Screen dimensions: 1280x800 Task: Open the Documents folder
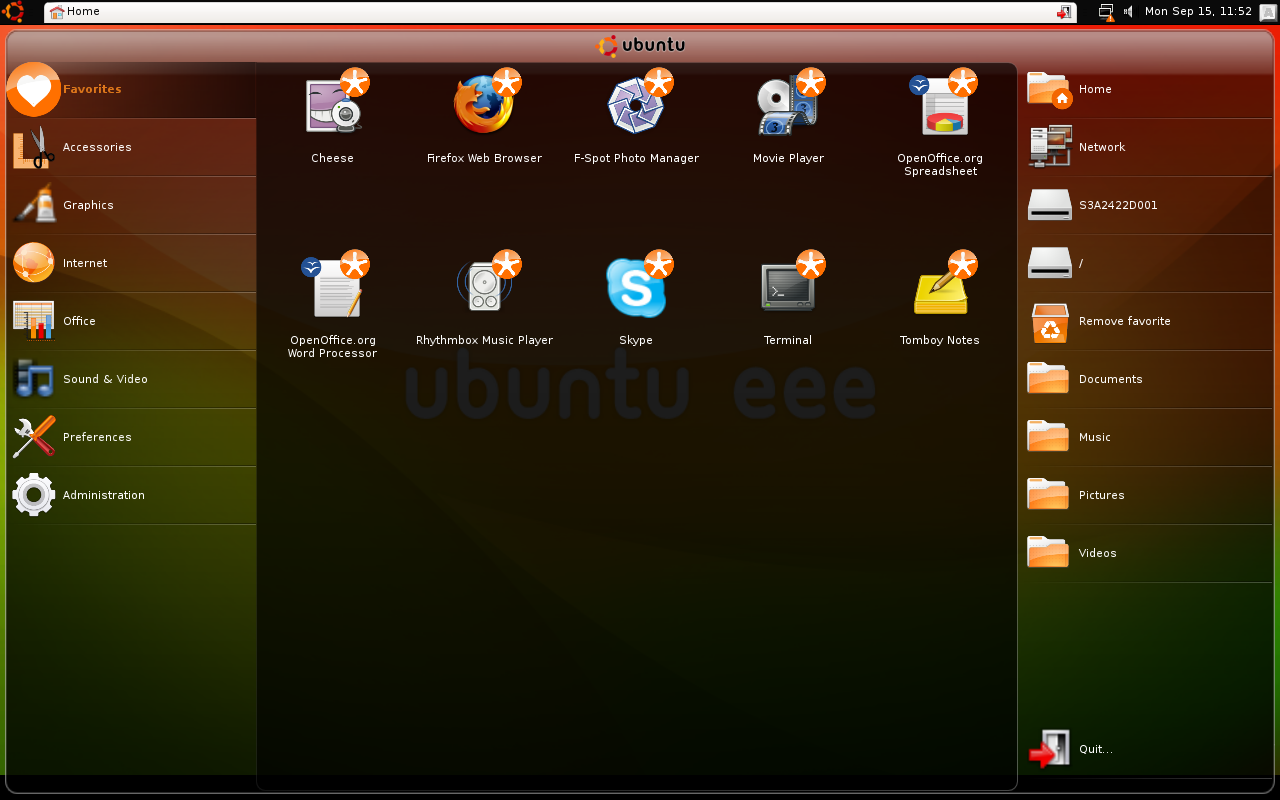click(x=1148, y=380)
